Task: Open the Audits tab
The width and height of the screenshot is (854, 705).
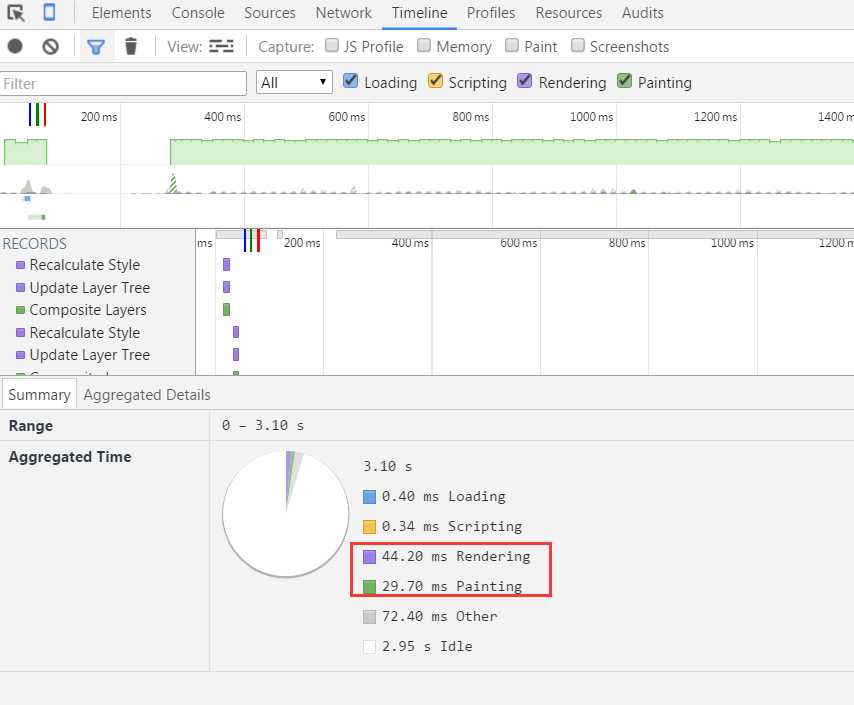Action: click(643, 13)
